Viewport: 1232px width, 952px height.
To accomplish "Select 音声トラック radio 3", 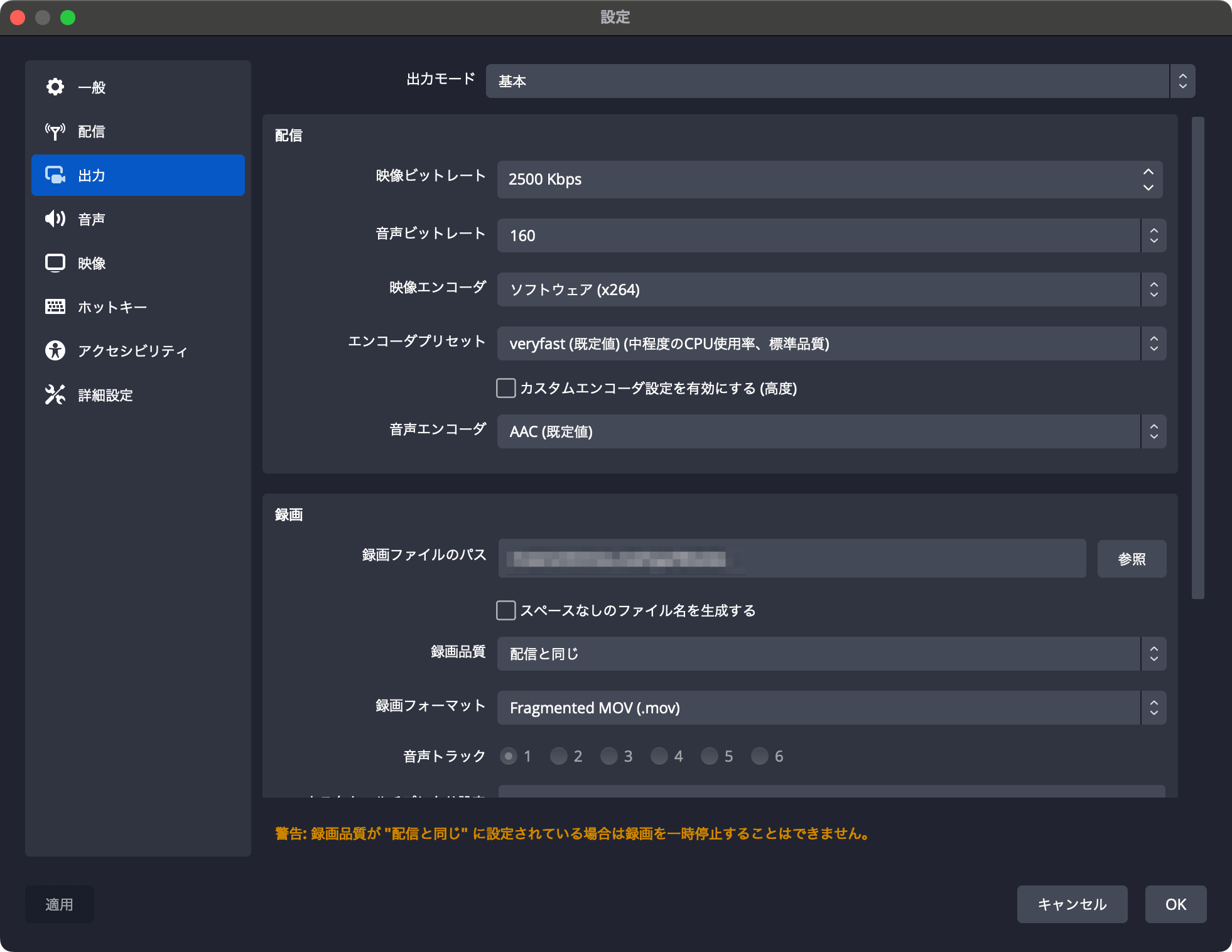I will point(609,756).
